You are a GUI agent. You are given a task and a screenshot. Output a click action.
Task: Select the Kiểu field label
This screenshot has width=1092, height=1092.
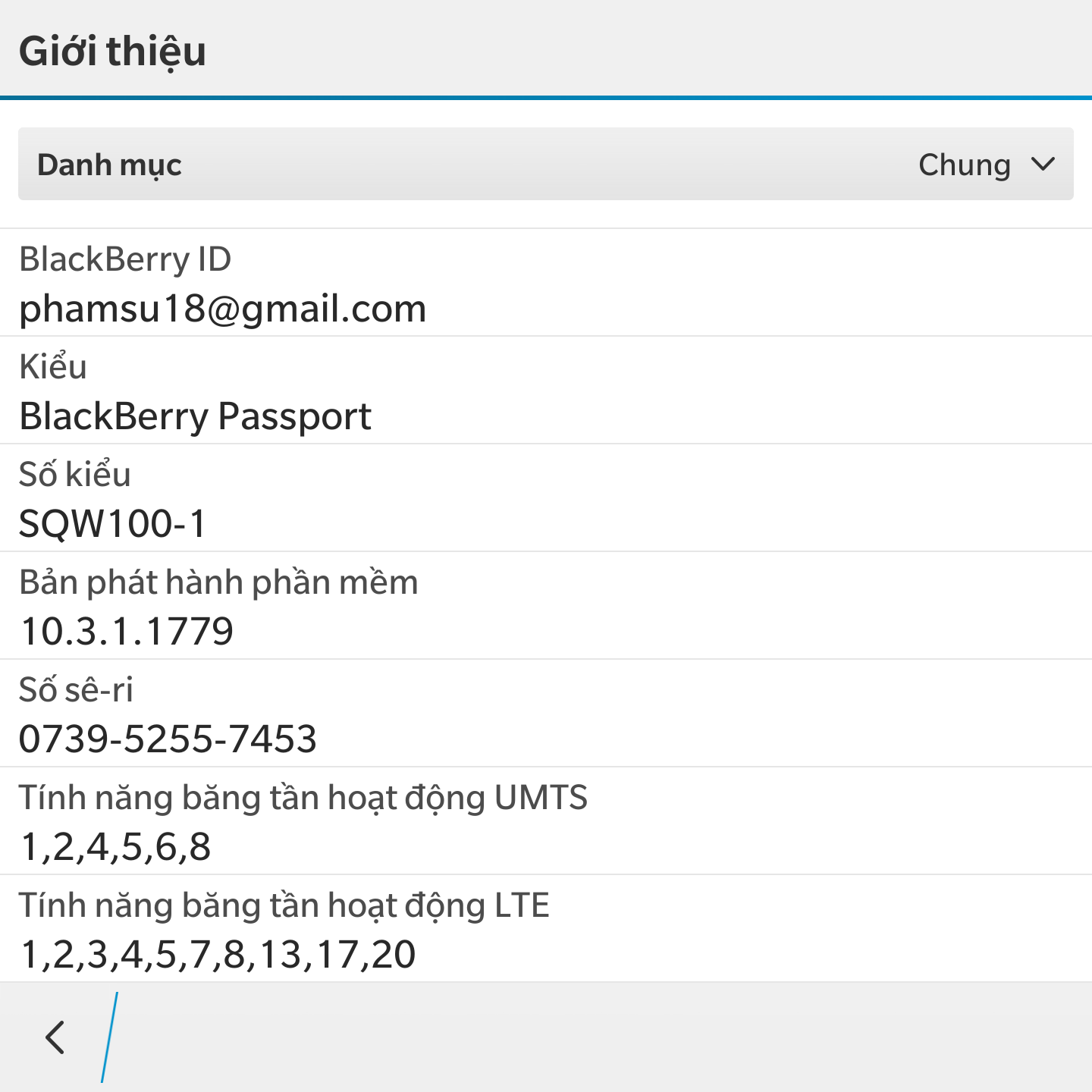[x=53, y=367]
